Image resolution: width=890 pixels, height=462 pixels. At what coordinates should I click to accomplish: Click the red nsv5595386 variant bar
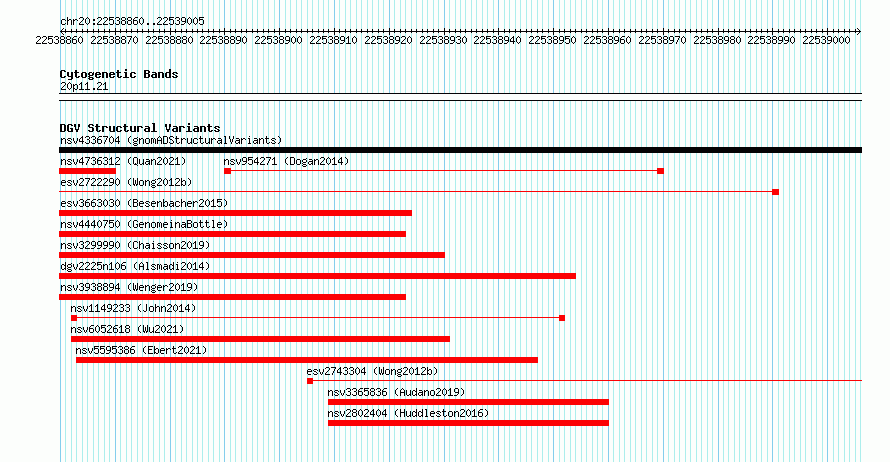pyautogui.click(x=307, y=360)
